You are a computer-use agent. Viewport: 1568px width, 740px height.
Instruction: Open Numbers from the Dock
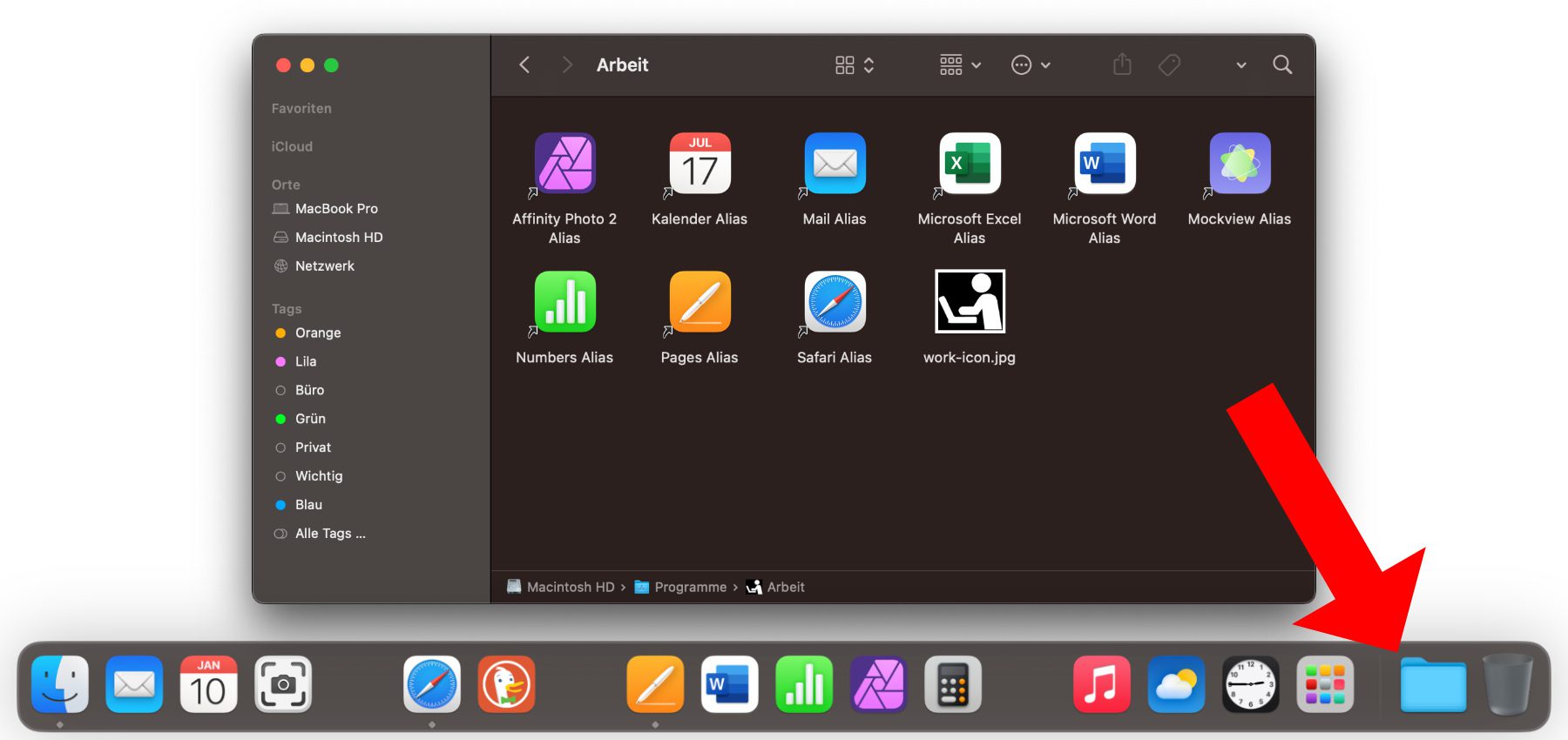coord(804,684)
